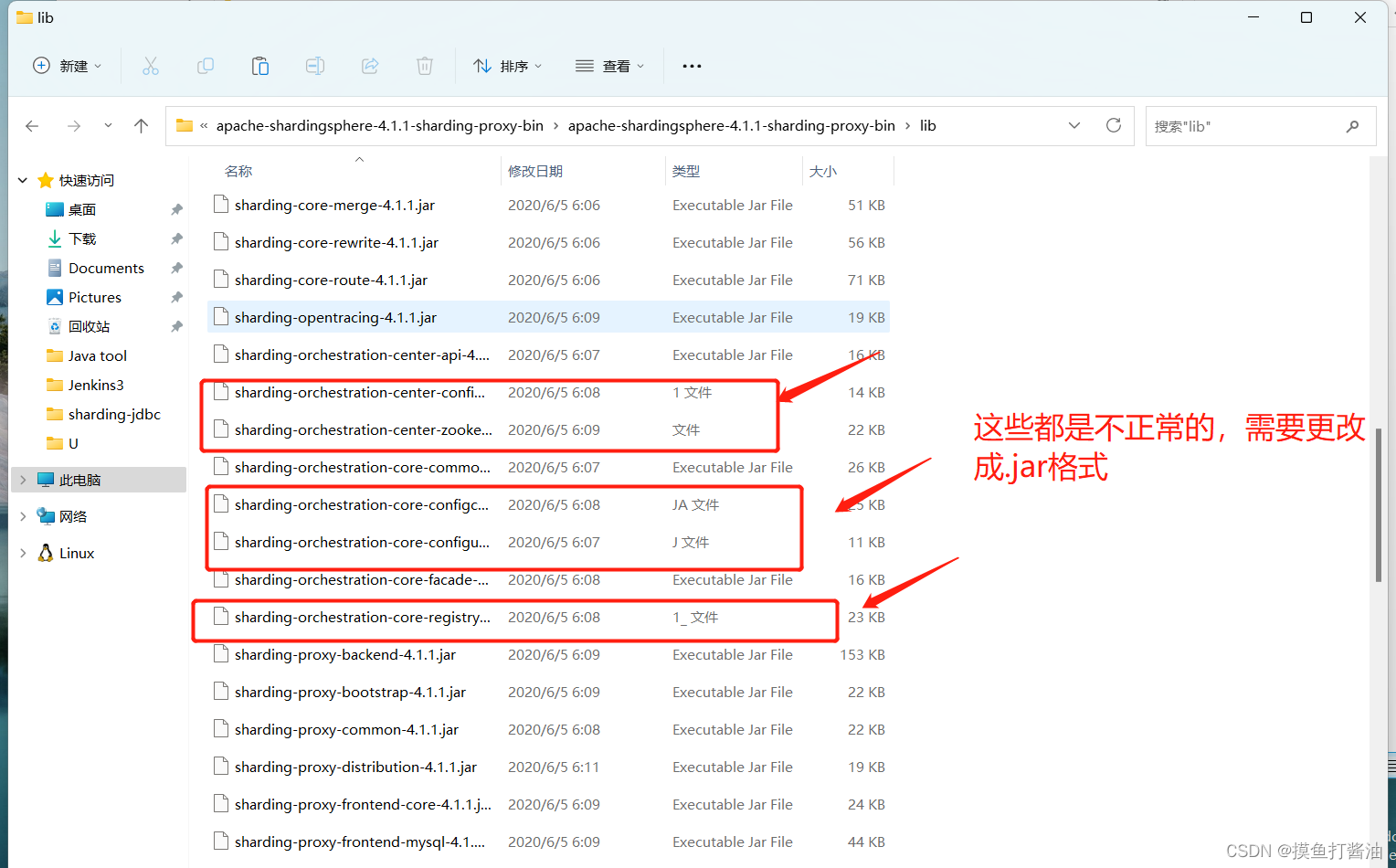This screenshot has width=1396, height=868.
Task: Click the folder icon in address bar
Action: tap(185, 126)
